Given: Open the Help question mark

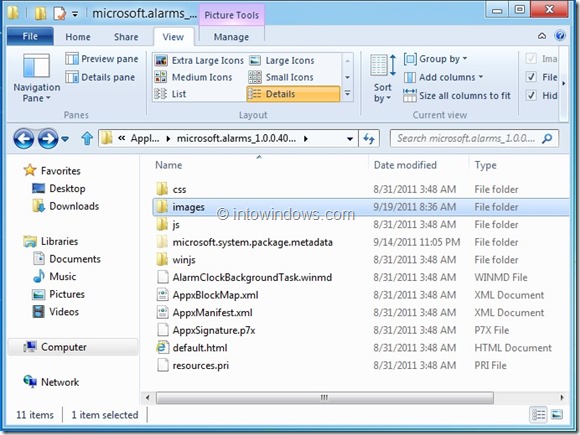Looking at the screenshot, I should click(x=560, y=36).
